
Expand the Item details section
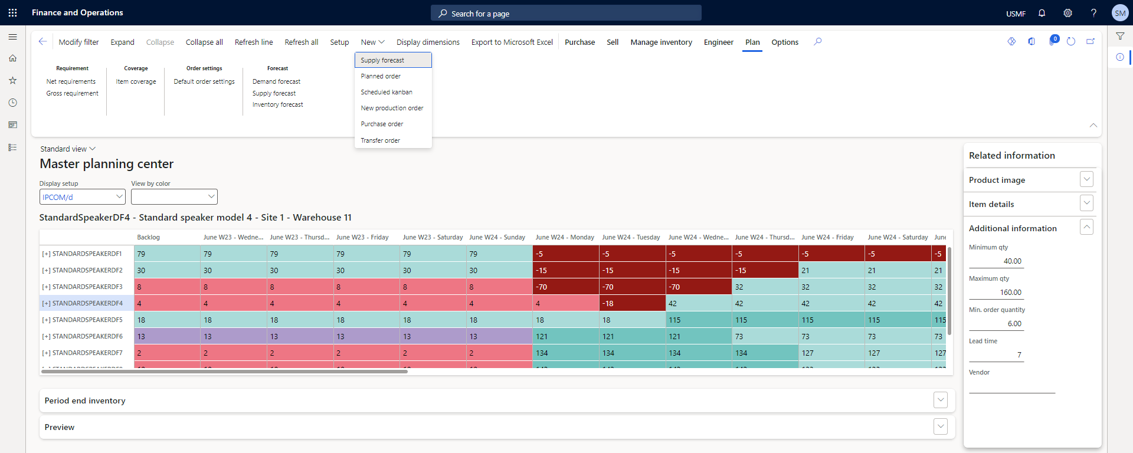(x=1087, y=204)
